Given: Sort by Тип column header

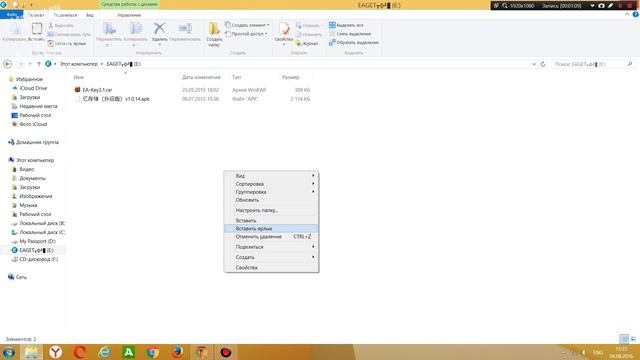Looking at the screenshot, I should click(236, 77).
